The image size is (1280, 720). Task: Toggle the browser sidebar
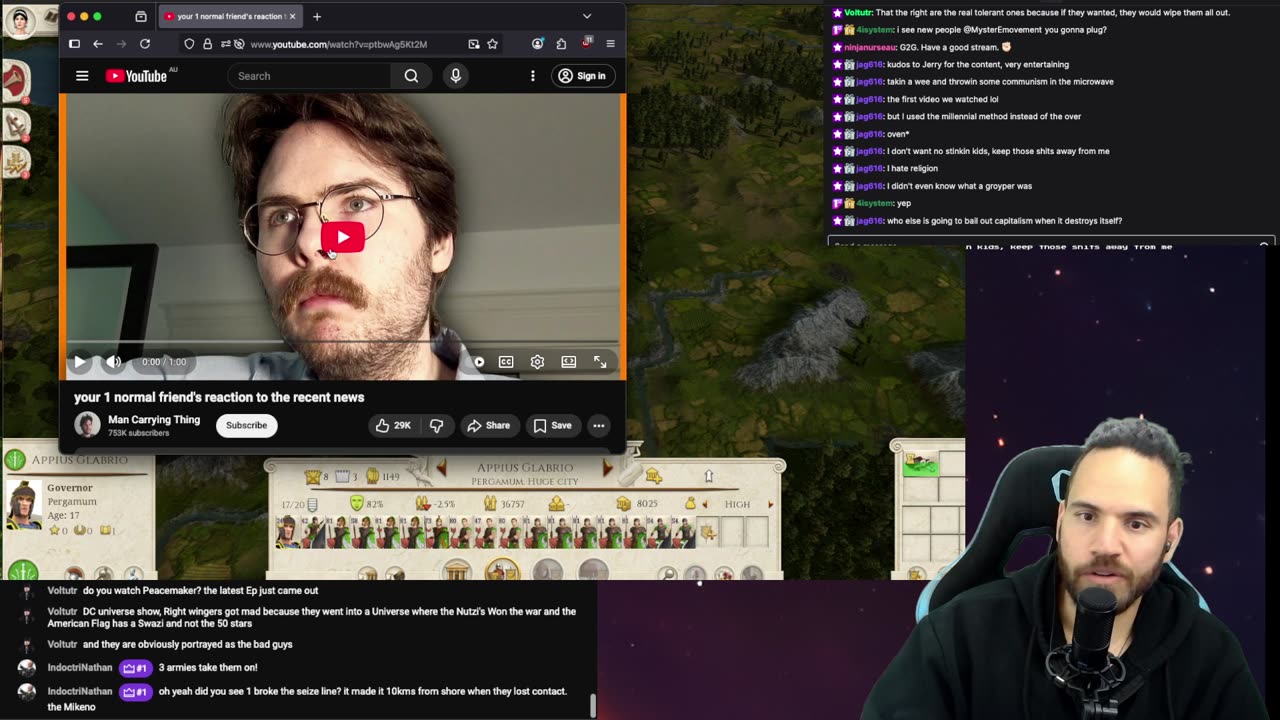tap(74, 44)
